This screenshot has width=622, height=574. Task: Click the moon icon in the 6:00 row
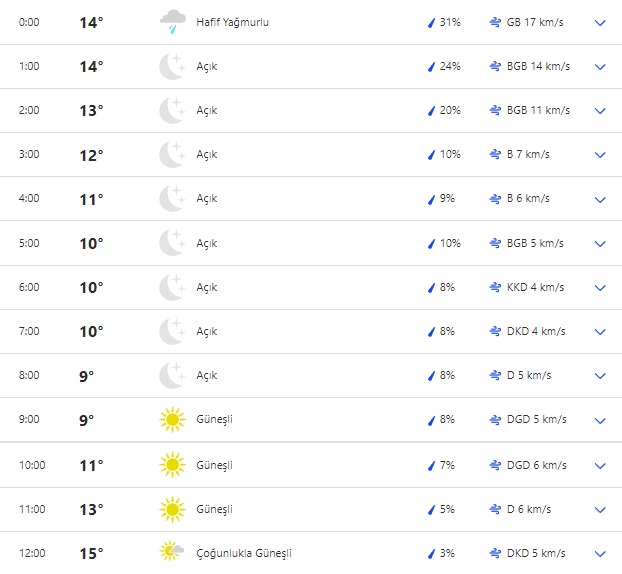point(172,287)
